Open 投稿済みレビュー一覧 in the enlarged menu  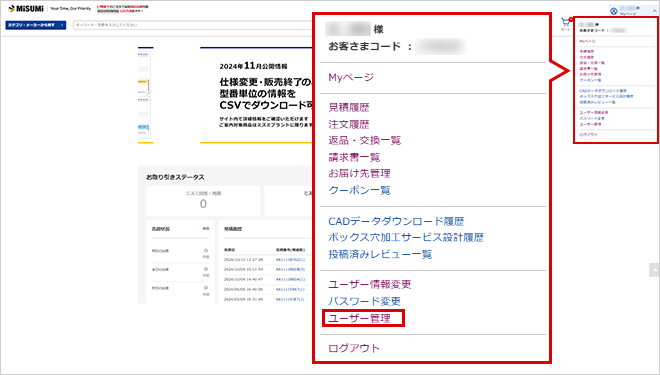[380, 254]
